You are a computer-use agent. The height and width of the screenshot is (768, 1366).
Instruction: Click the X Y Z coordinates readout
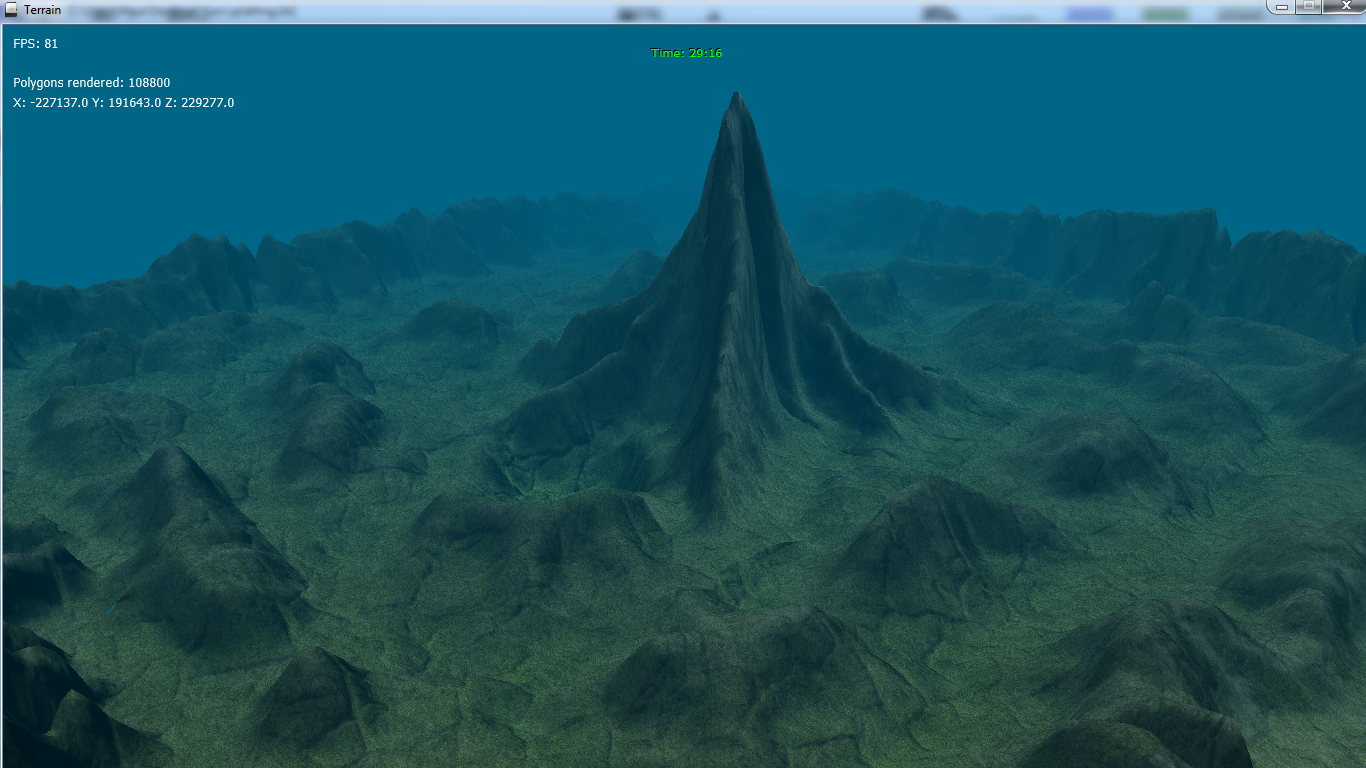pyautogui.click(x=123, y=103)
